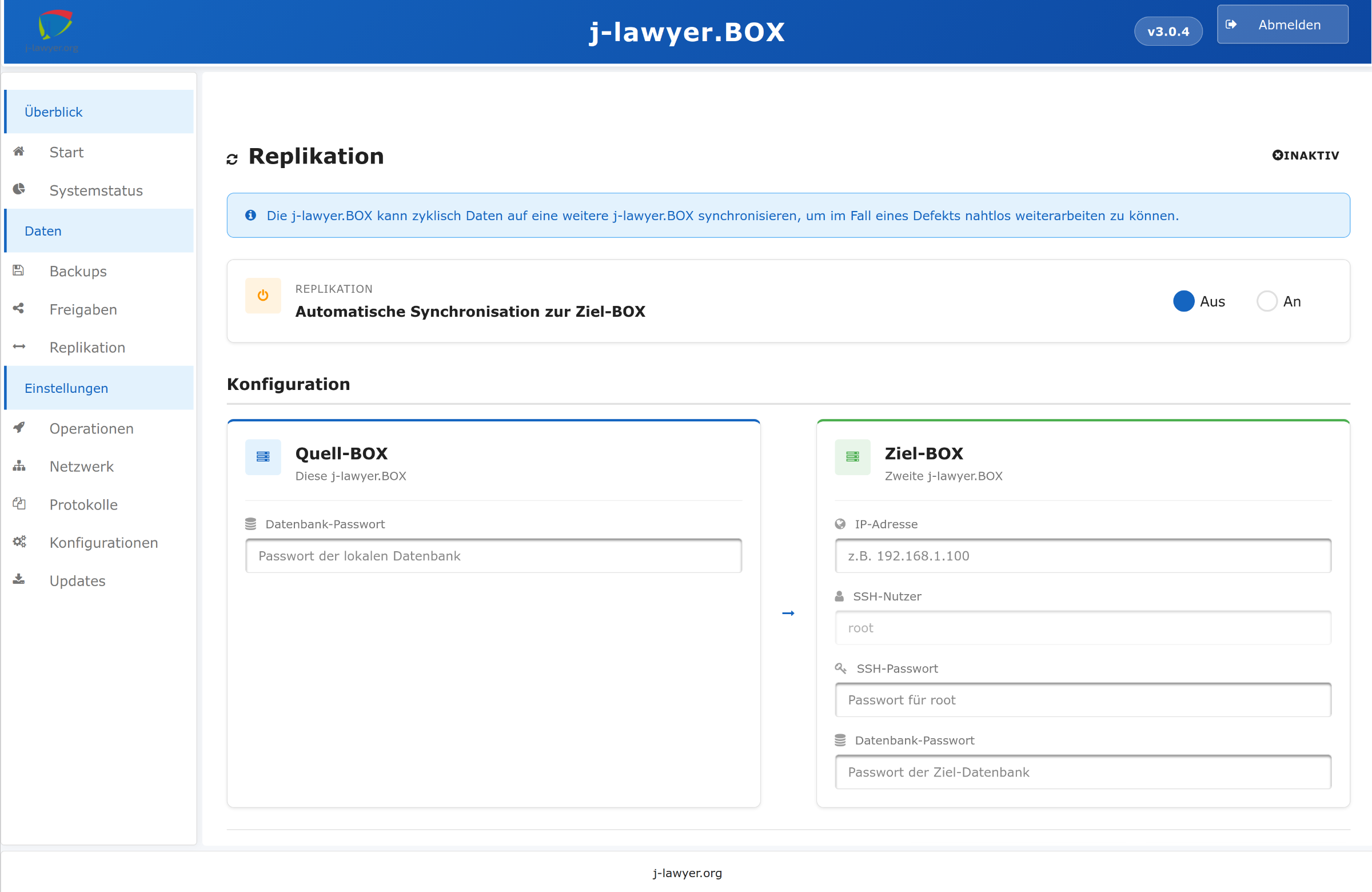Click the download icon for Updates

point(19,580)
